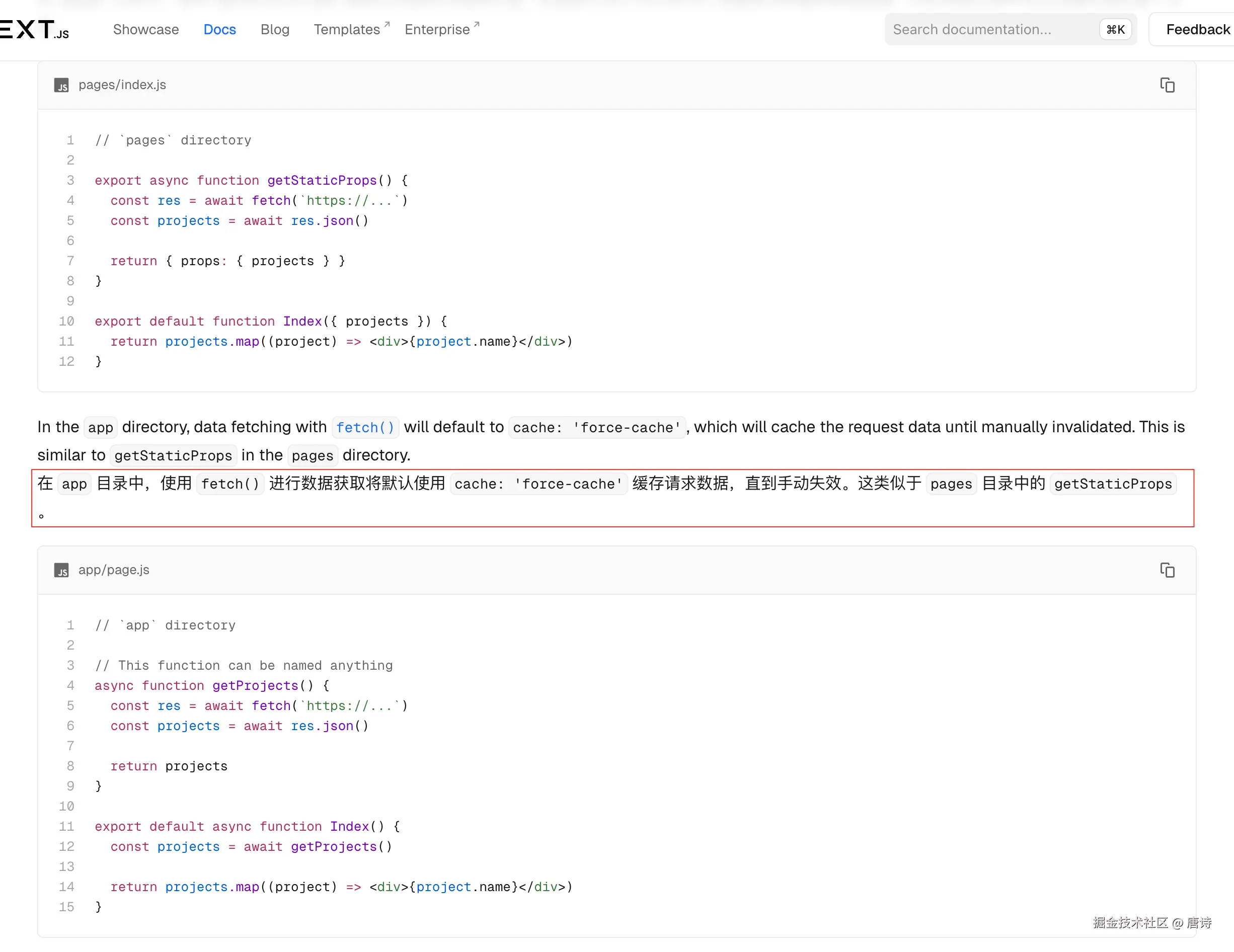Click the ⌘K shortcut badge
The width and height of the screenshot is (1234, 952).
click(1115, 29)
